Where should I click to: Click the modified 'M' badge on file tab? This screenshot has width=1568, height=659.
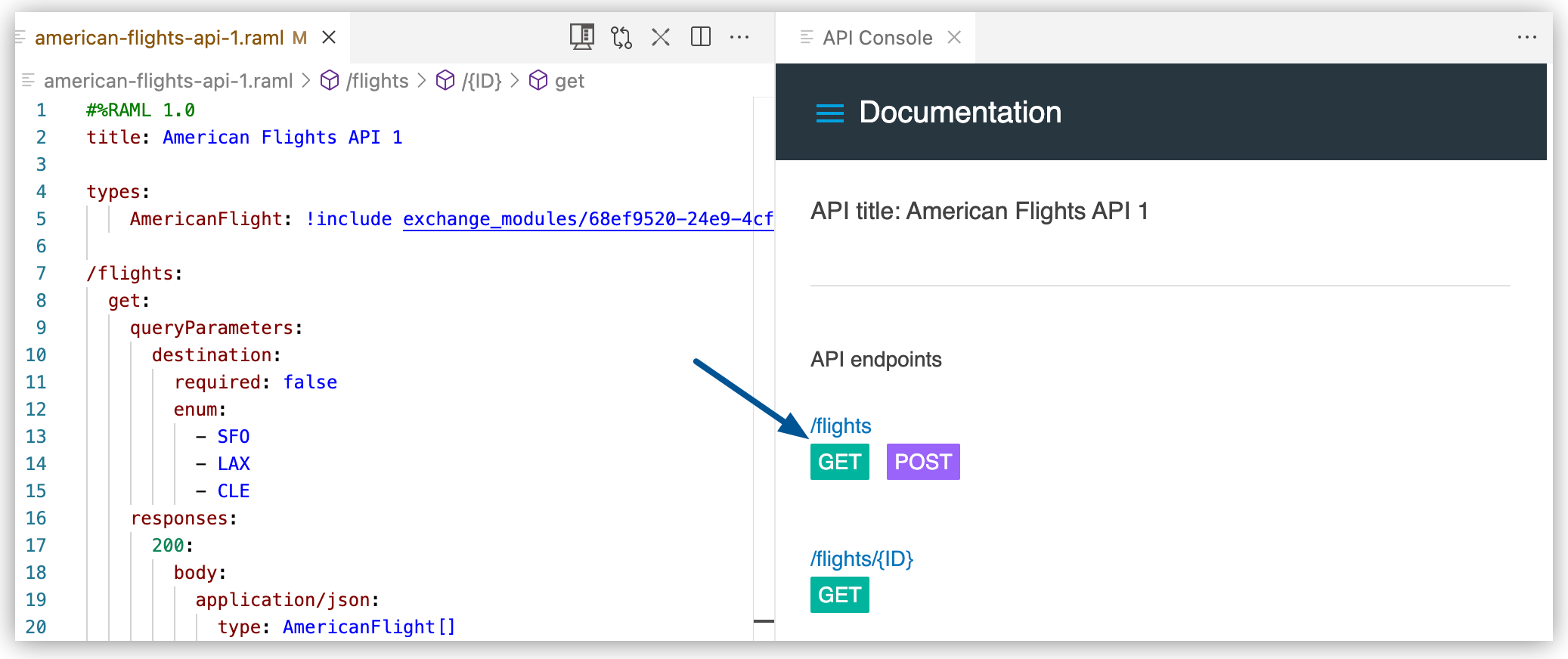300,38
